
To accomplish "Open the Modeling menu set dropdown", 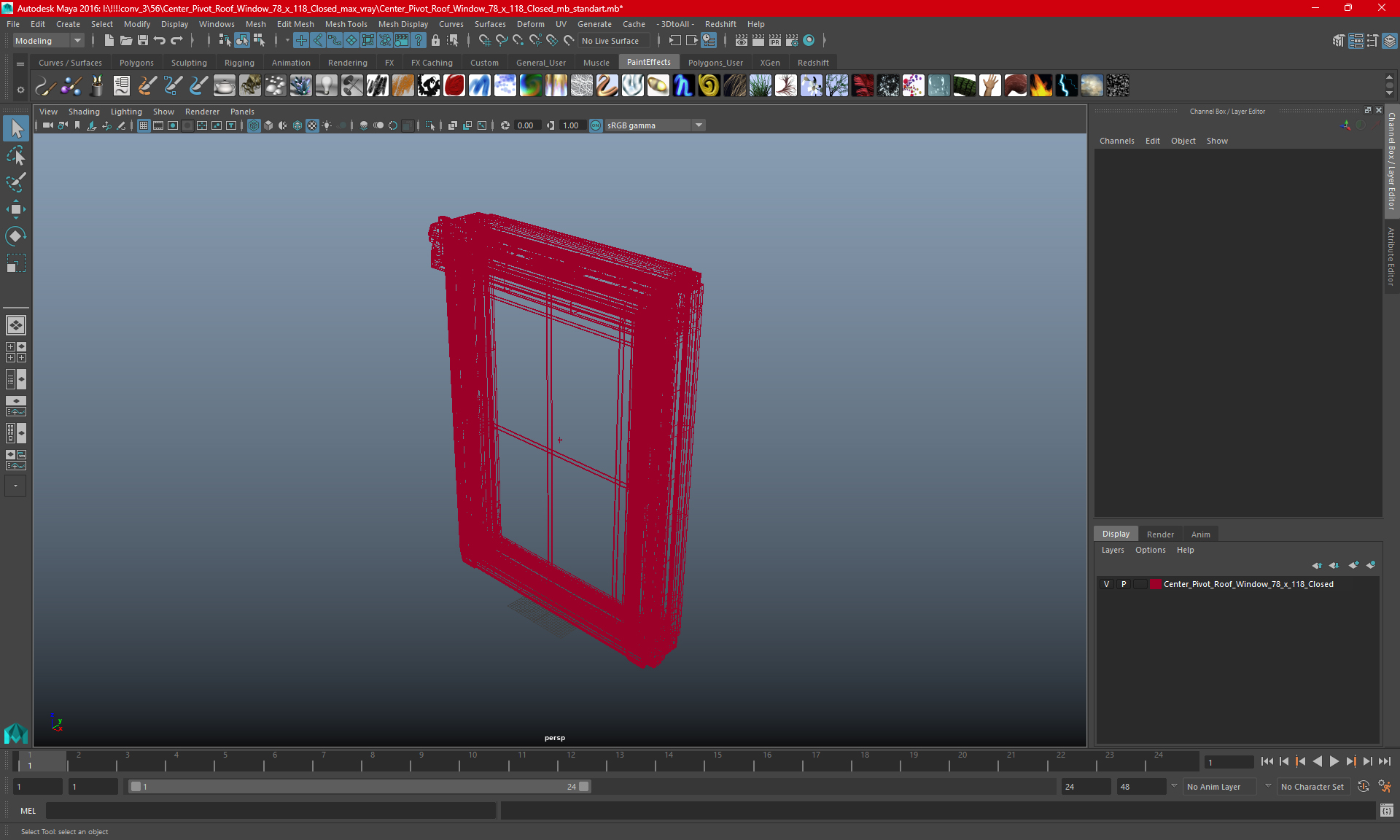I will (49, 41).
